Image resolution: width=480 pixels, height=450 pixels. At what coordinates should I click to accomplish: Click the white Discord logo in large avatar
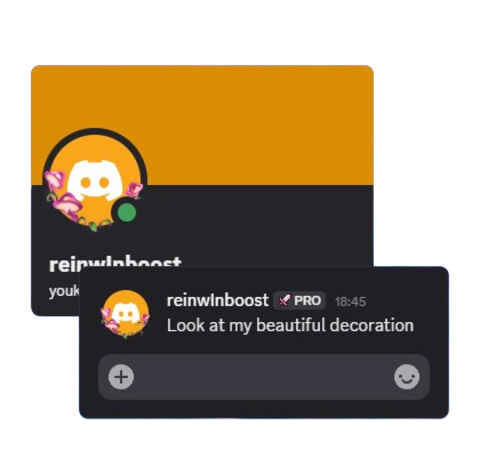click(95, 180)
